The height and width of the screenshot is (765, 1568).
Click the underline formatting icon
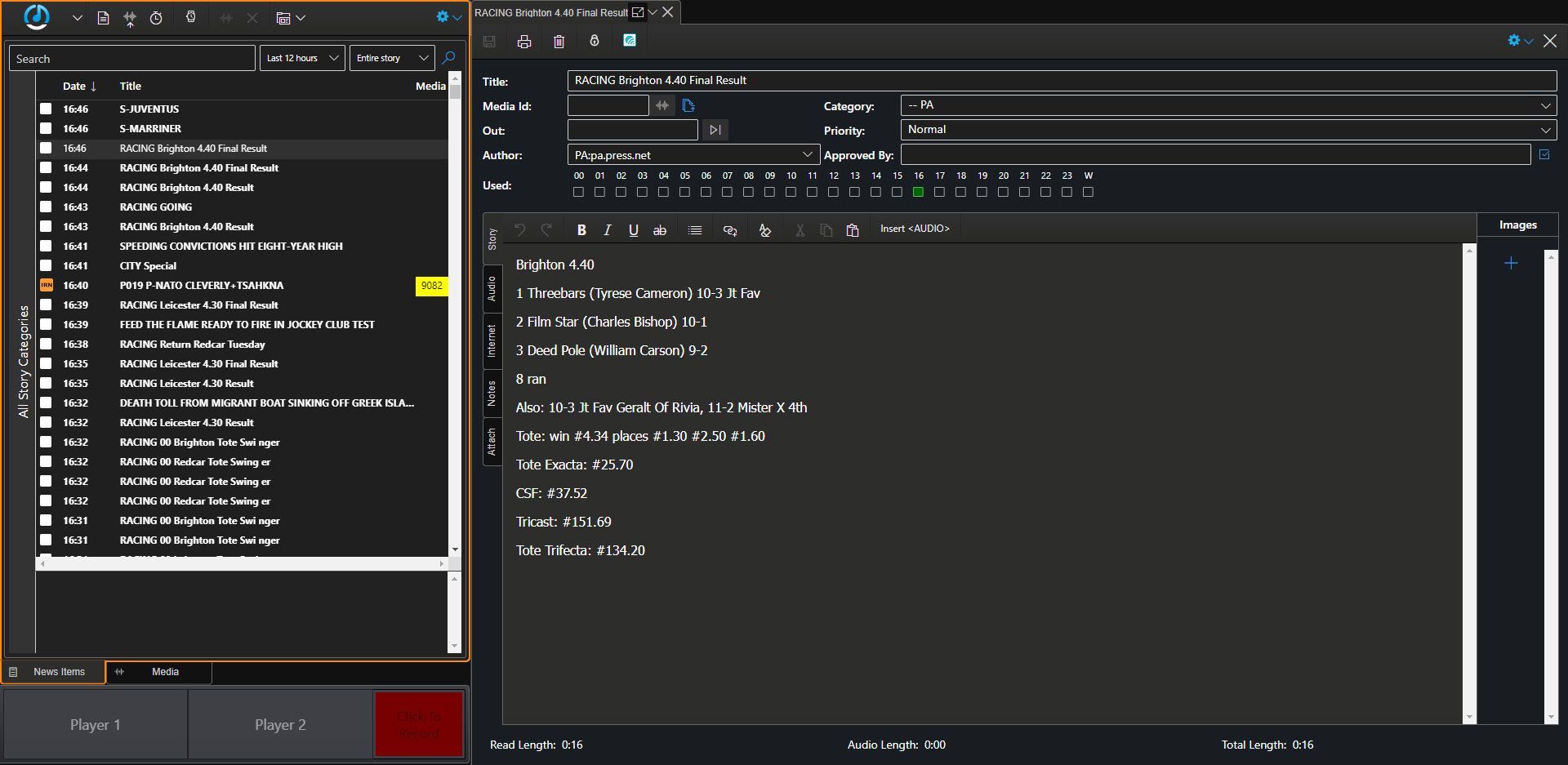point(633,230)
